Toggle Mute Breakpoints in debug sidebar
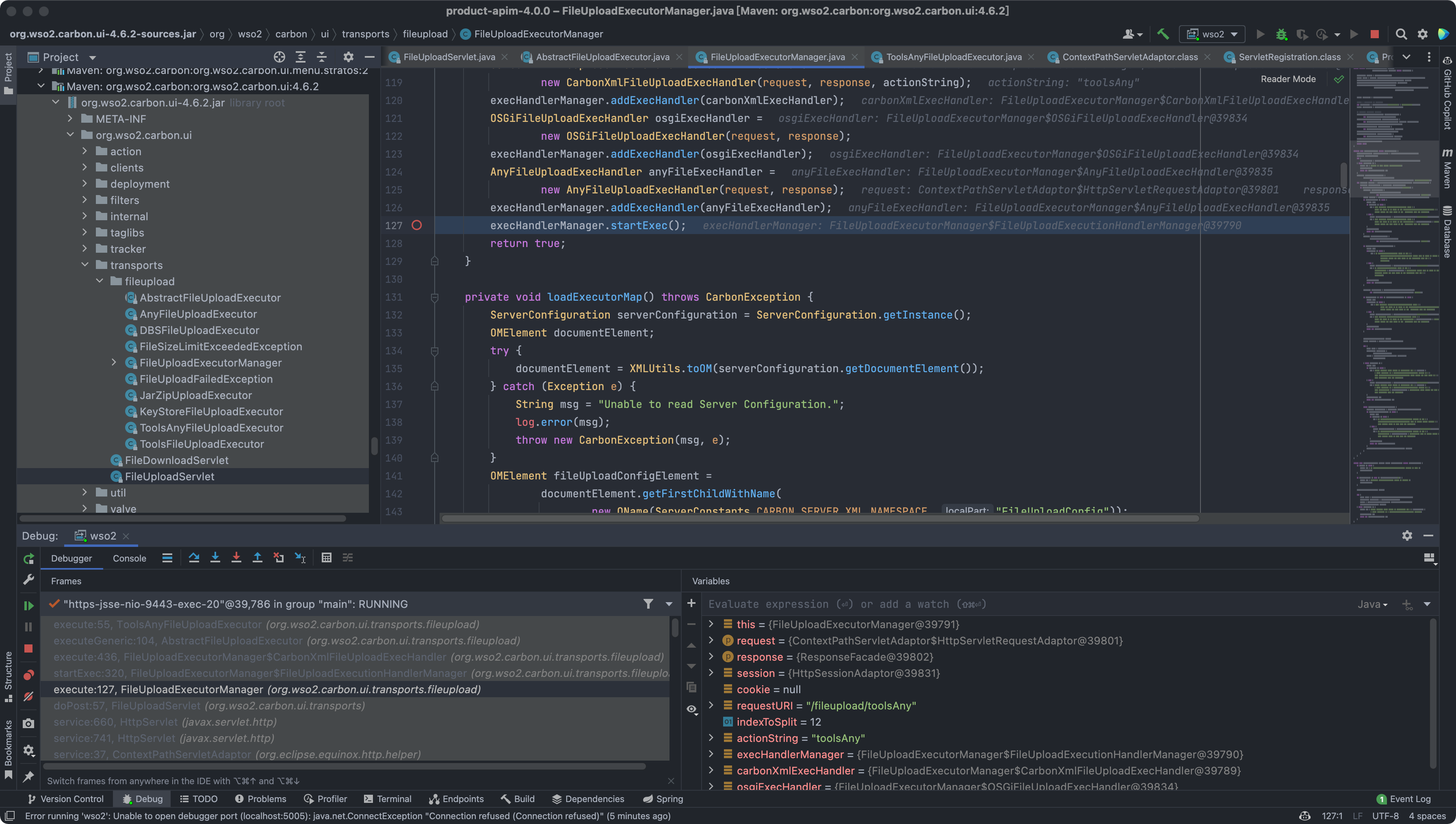This screenshot has width=1456, height=824. [x=28, y=697]
